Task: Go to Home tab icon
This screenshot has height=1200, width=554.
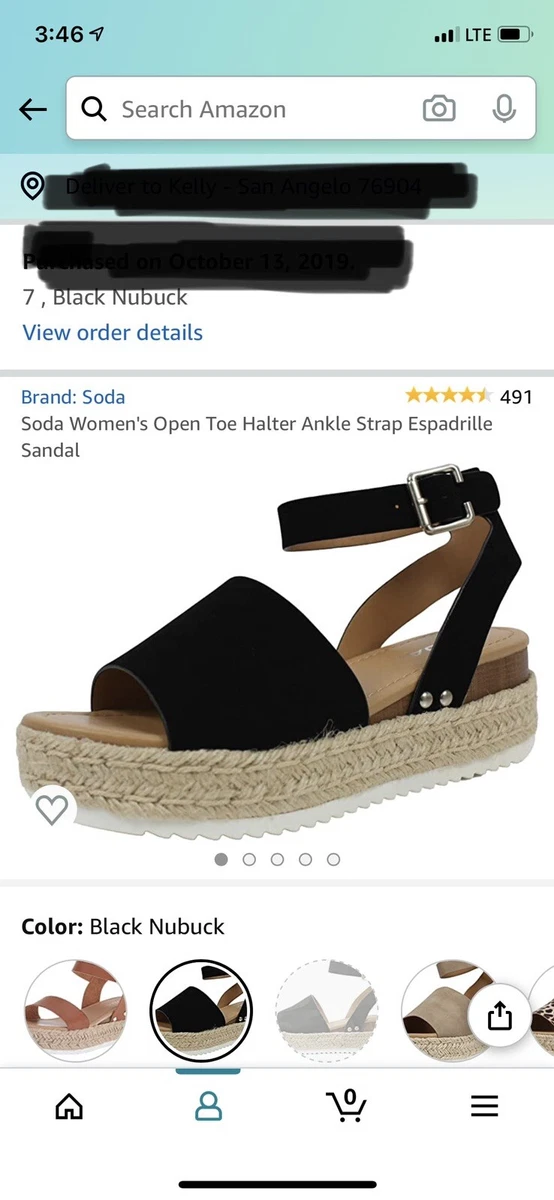Action: [x=69, y=1105]
